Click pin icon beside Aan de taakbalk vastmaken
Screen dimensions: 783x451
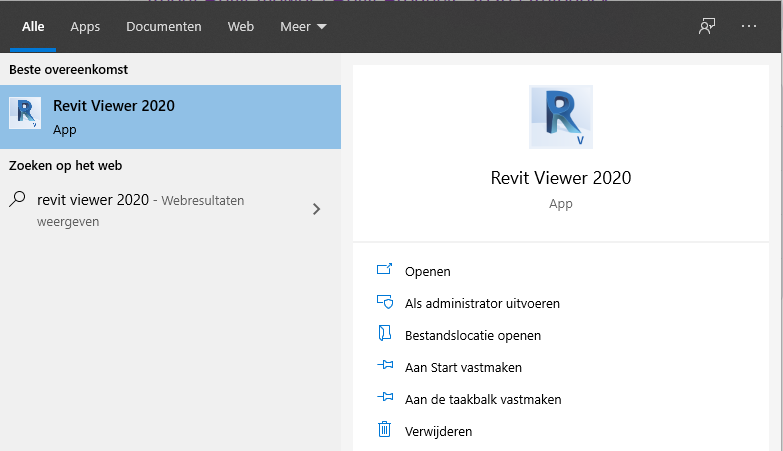[385, 397]
